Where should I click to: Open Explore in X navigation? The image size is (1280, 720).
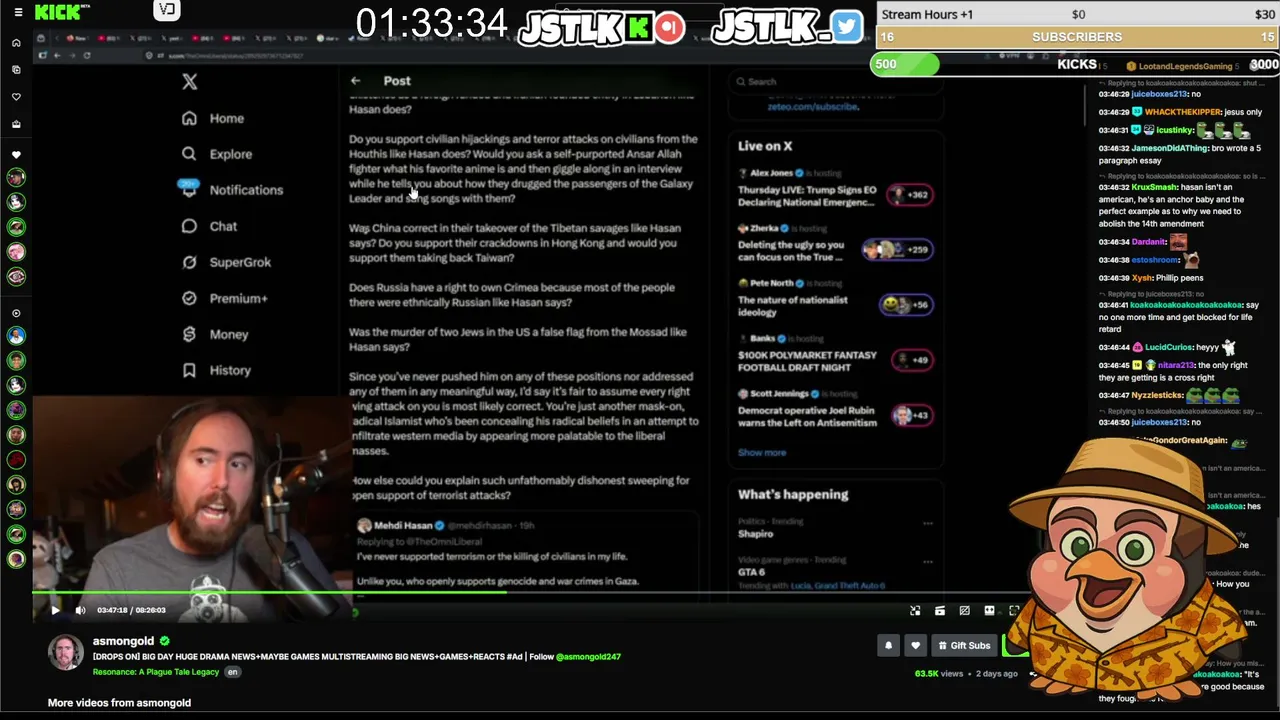click(x=217, y=154)
